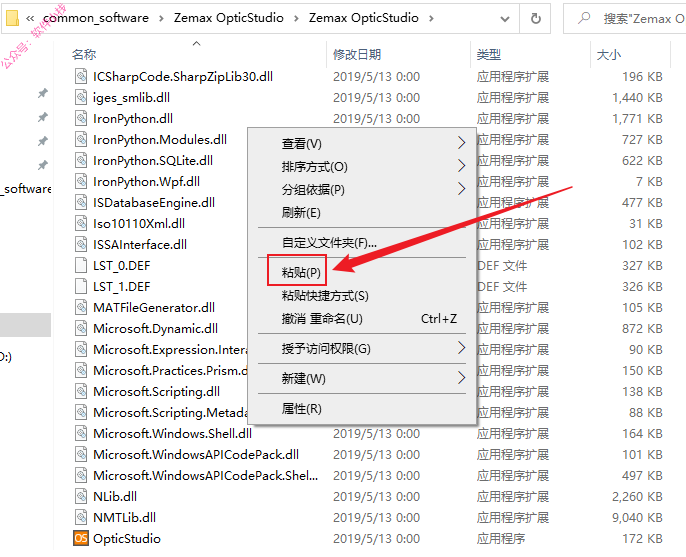Image resolution: width=686 pixels, height=557 pixels.
Task: Click the Microsoft.Scripting.dll file icon
Action: pos(81,392)
